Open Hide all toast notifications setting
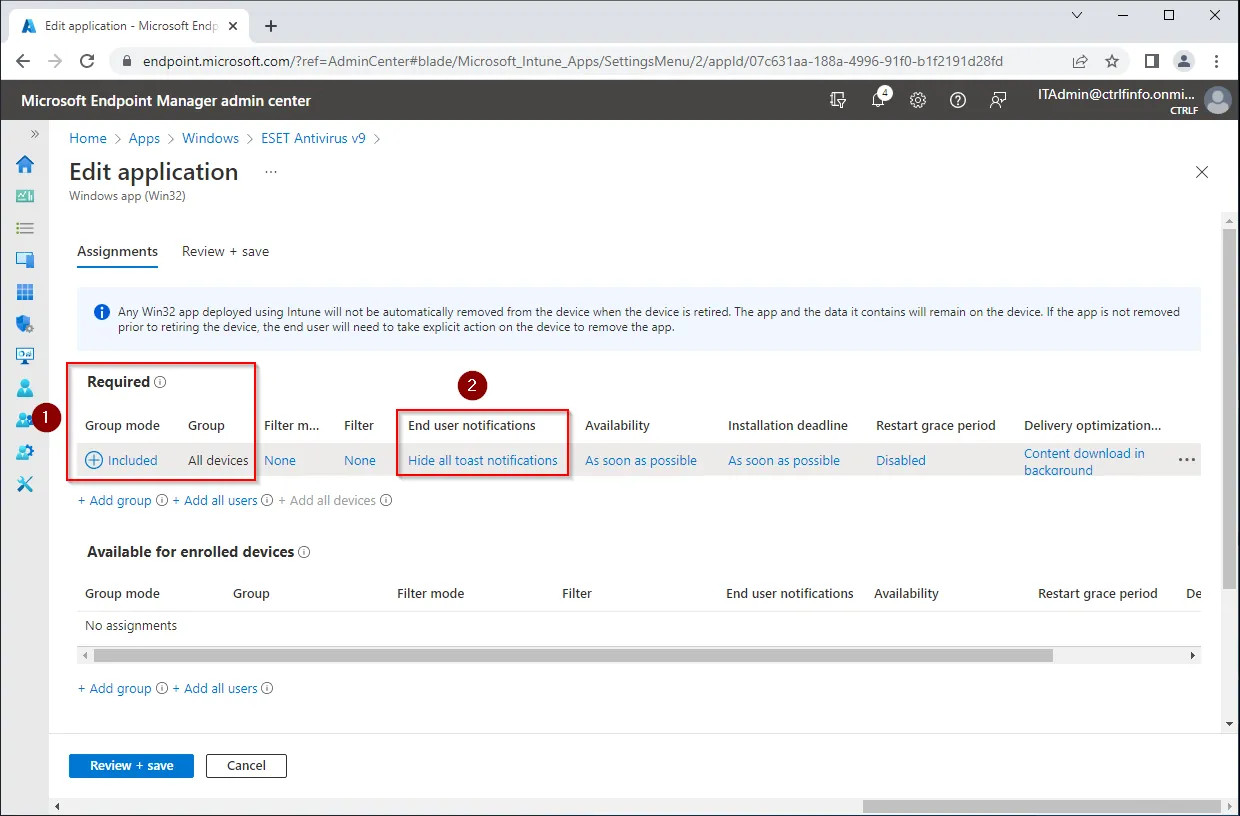Image resolution: width=1240 pixels, height=816 pixels. 483,461
